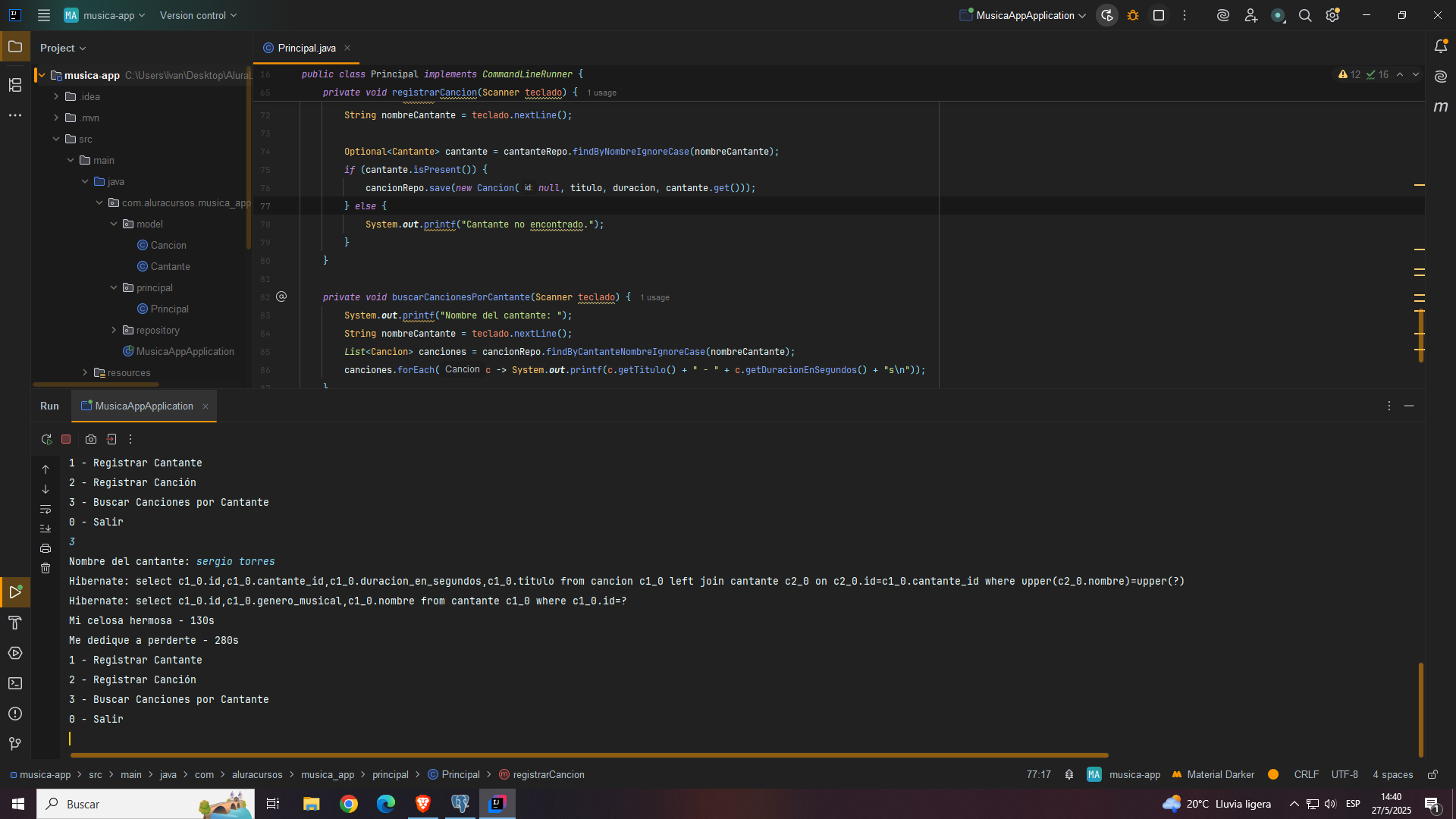Click the warnings count inspection widget
The width and height of the screenshot is (1456, 819).
click(x=1349, y=74)
